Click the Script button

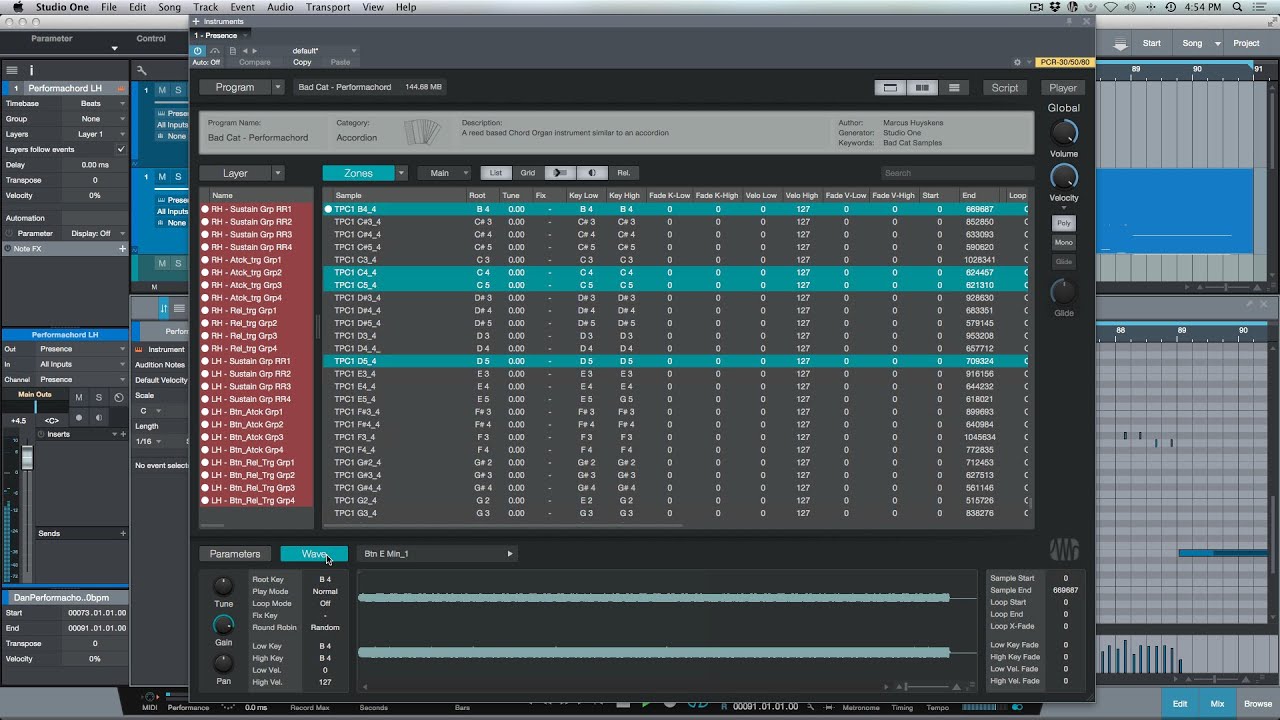click(1005, 88)
